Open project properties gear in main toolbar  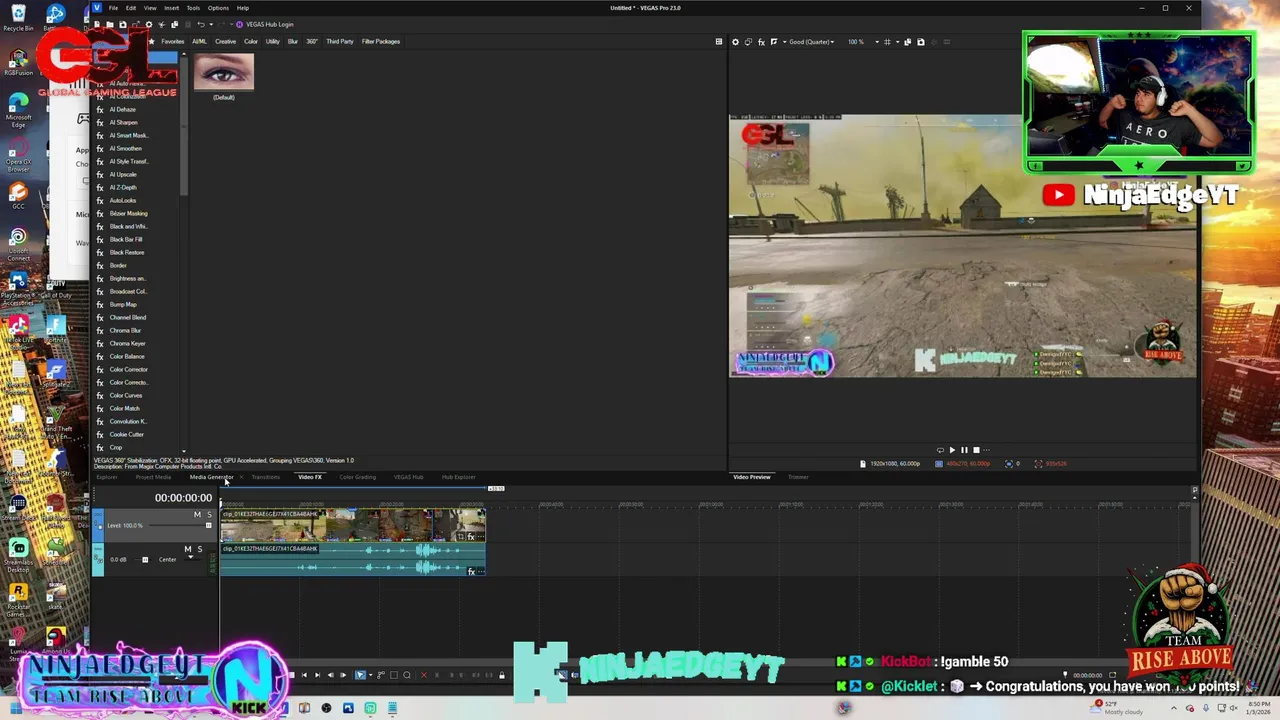pyautogui.click(x=149, y=24)
